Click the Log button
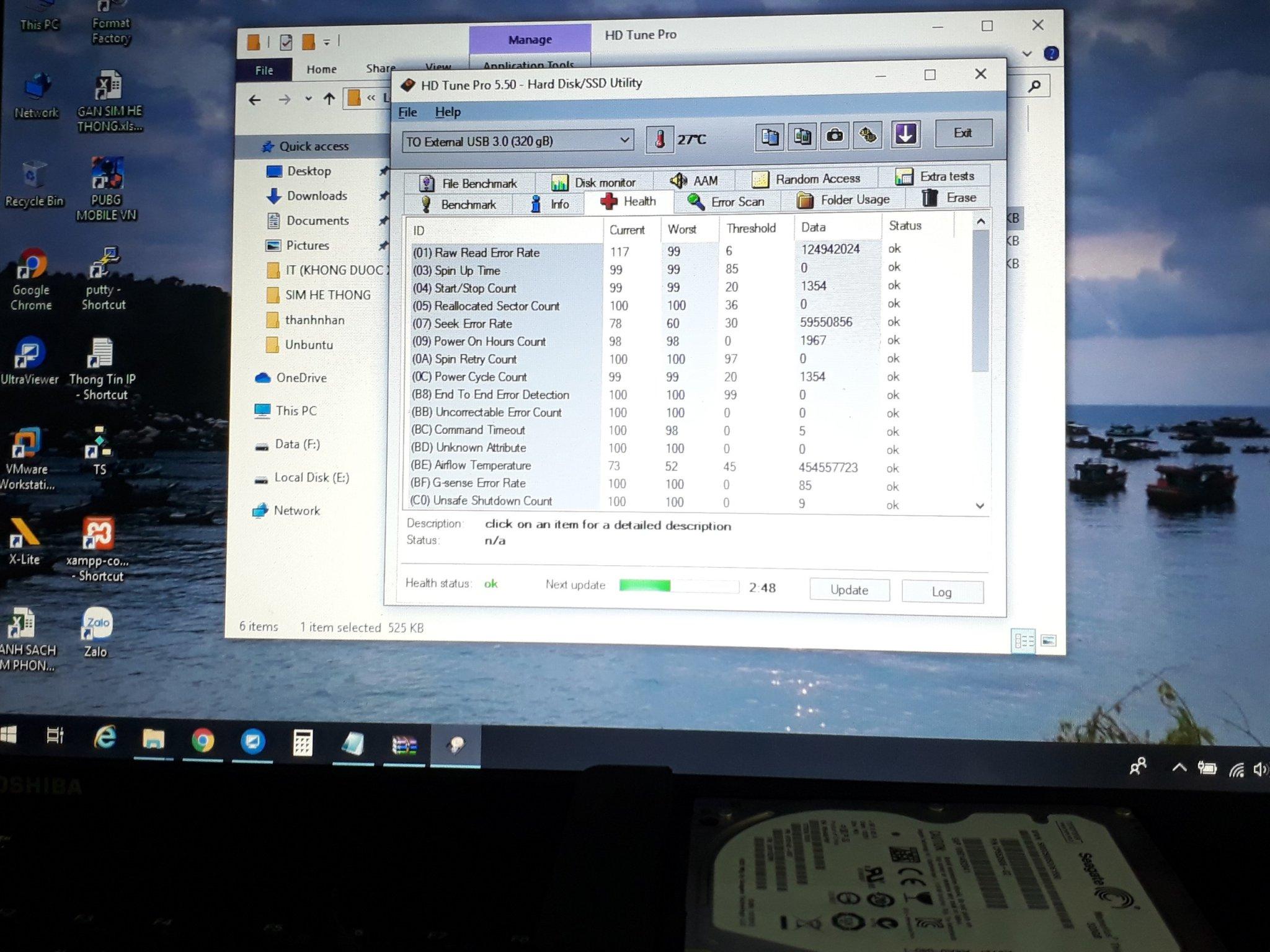This screenshot has width=1270, height=952. point(942,592)
